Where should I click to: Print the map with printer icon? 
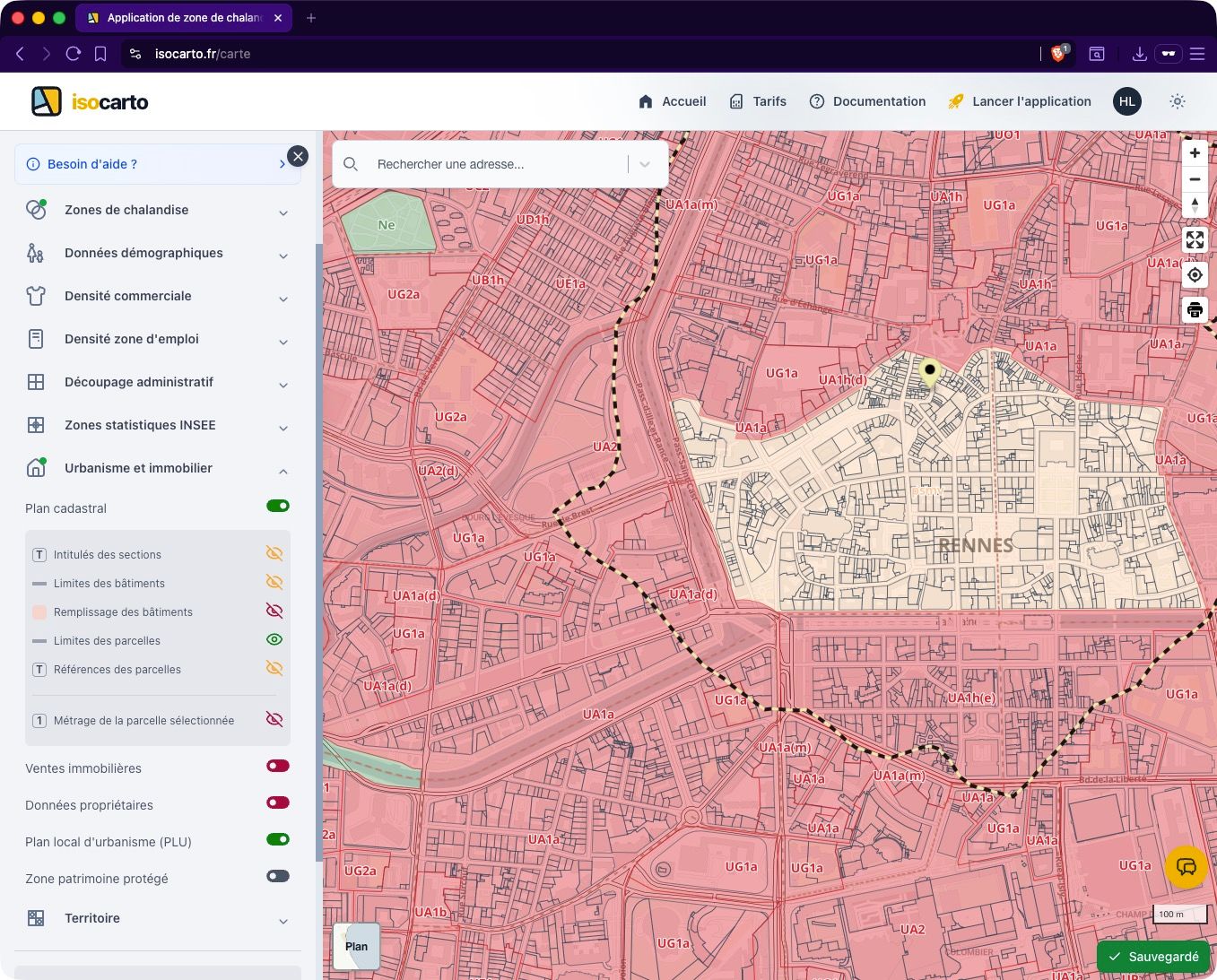1195,310
